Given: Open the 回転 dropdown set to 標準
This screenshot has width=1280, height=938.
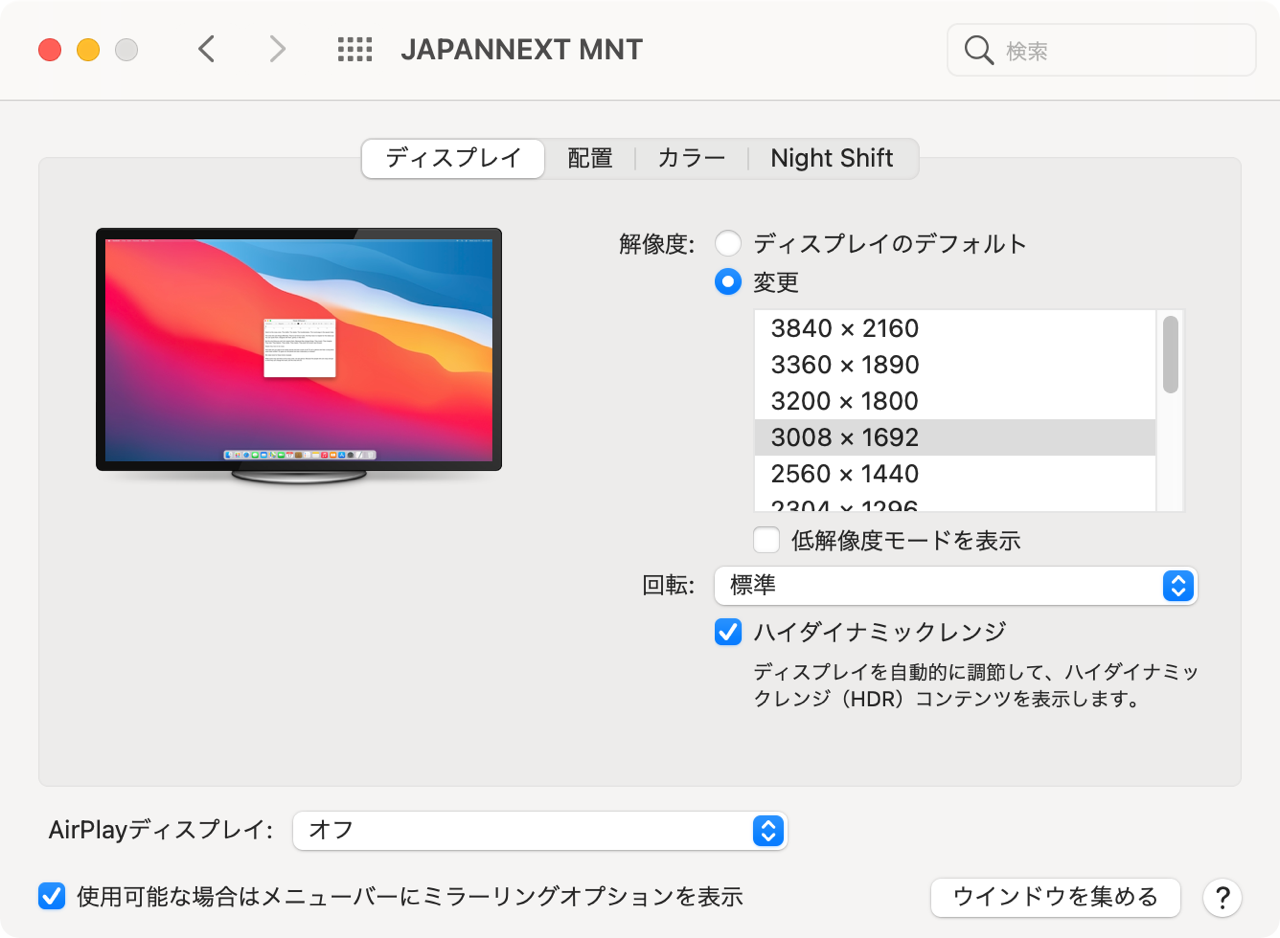Looking at the screenshot, I should point(956,586).
